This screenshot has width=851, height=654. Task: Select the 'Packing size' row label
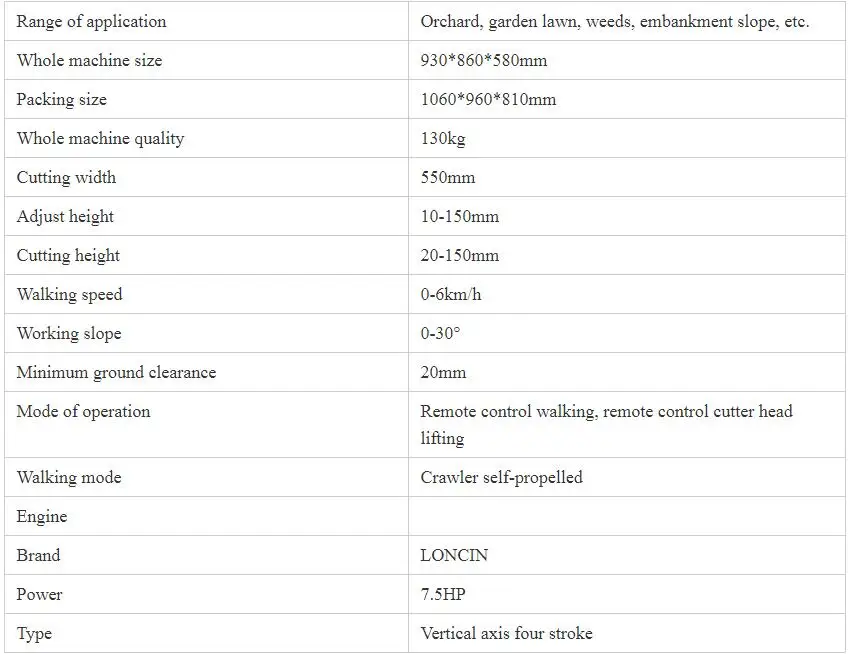(x=61, y=99)
